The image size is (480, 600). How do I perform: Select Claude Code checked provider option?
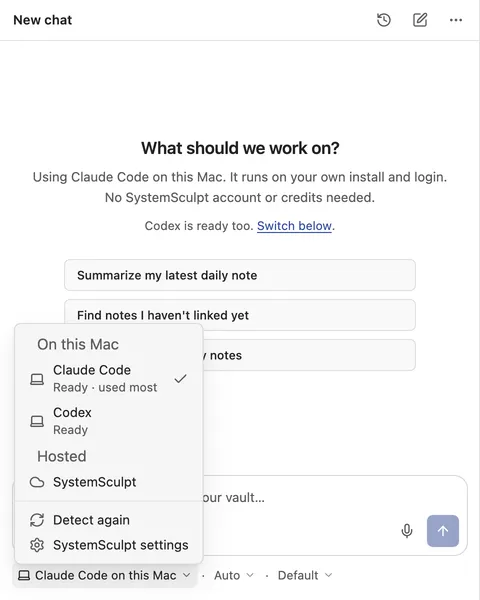tap(109, 378)
